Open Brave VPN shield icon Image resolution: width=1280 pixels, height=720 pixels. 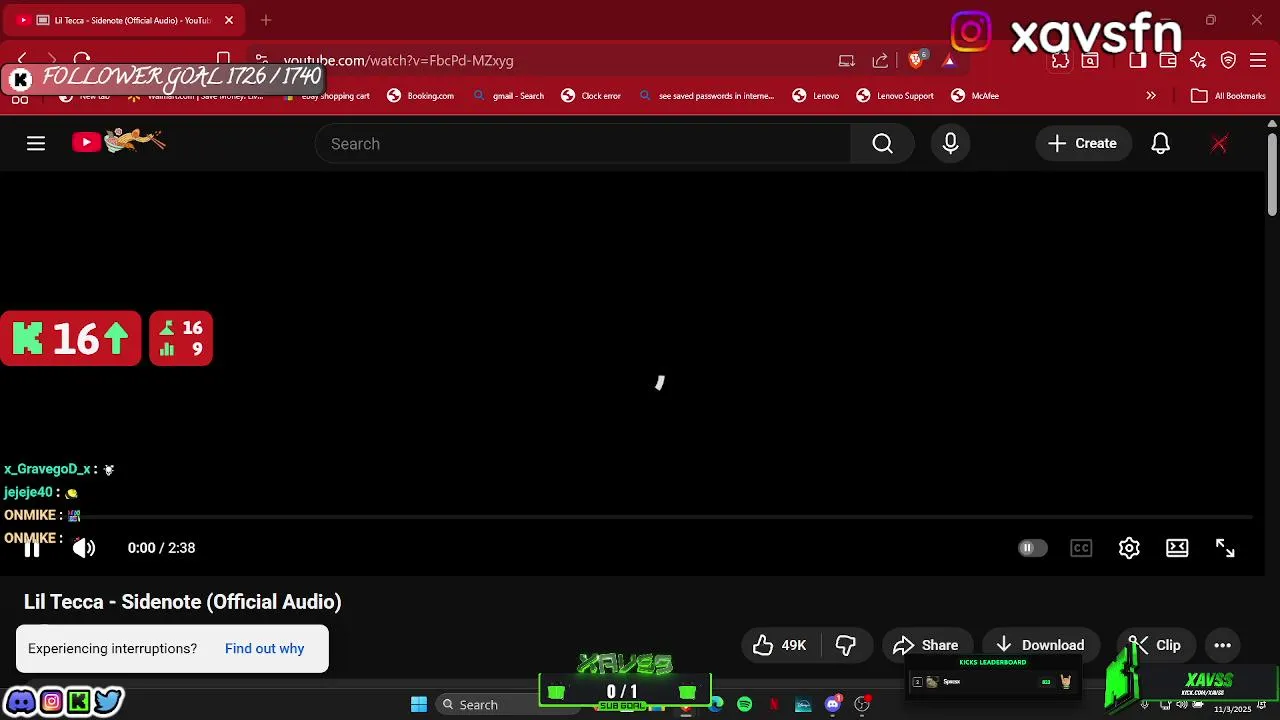[1228, 61]
